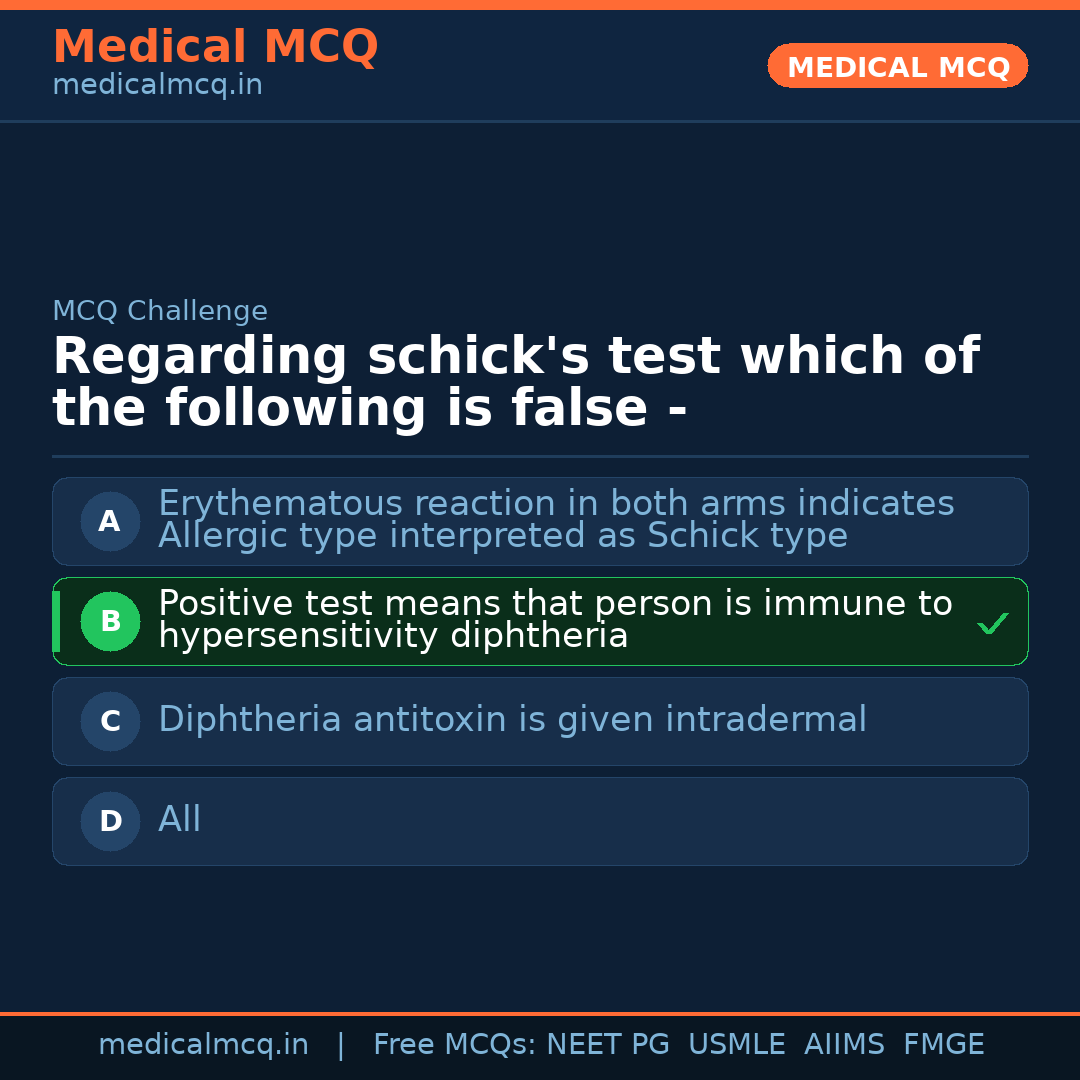1080x1080 pixels.
Task: Select answer 'Erythematous reaction in both arms'
Action: 555,519
